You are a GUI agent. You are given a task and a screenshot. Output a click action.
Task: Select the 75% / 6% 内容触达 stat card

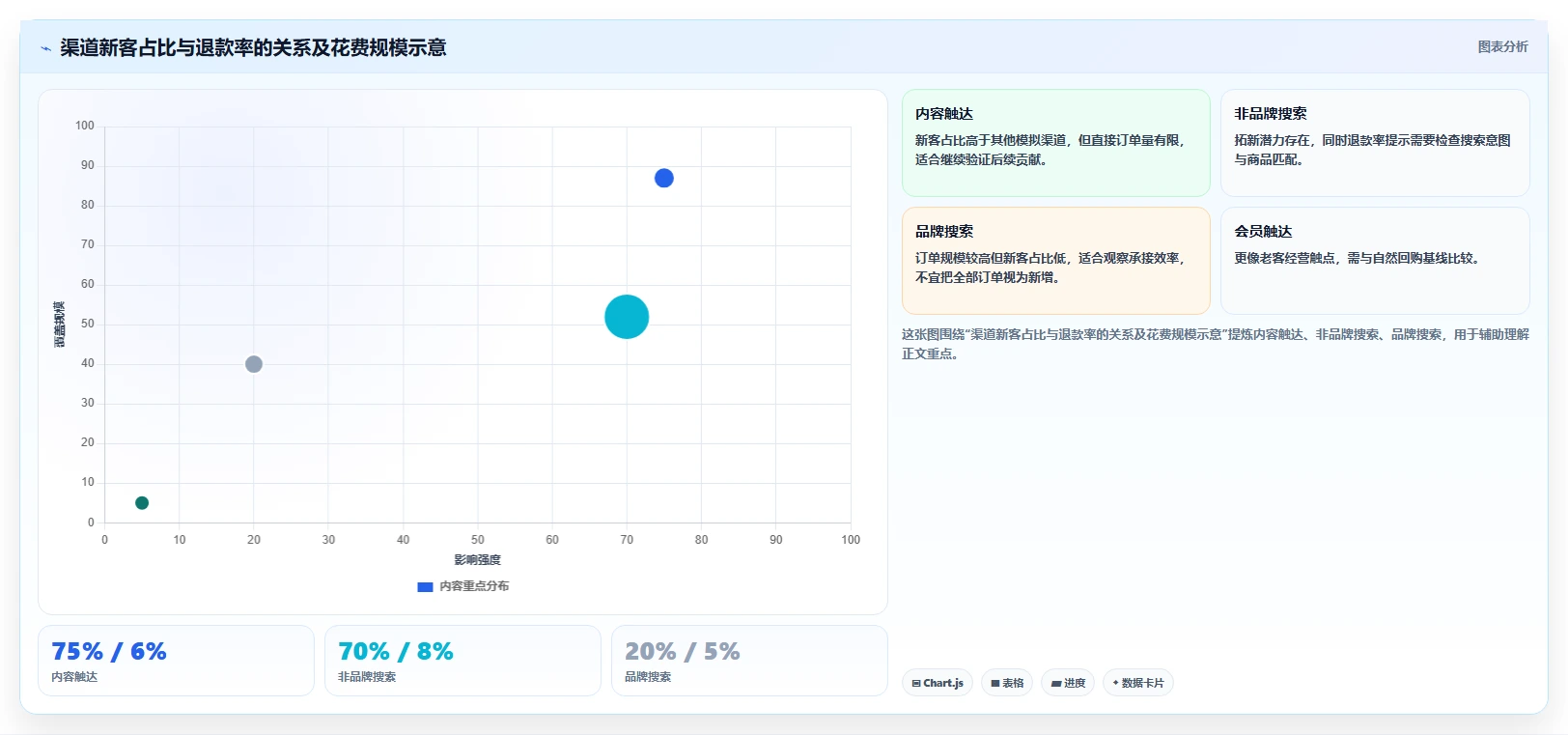[x=176, y=661]
